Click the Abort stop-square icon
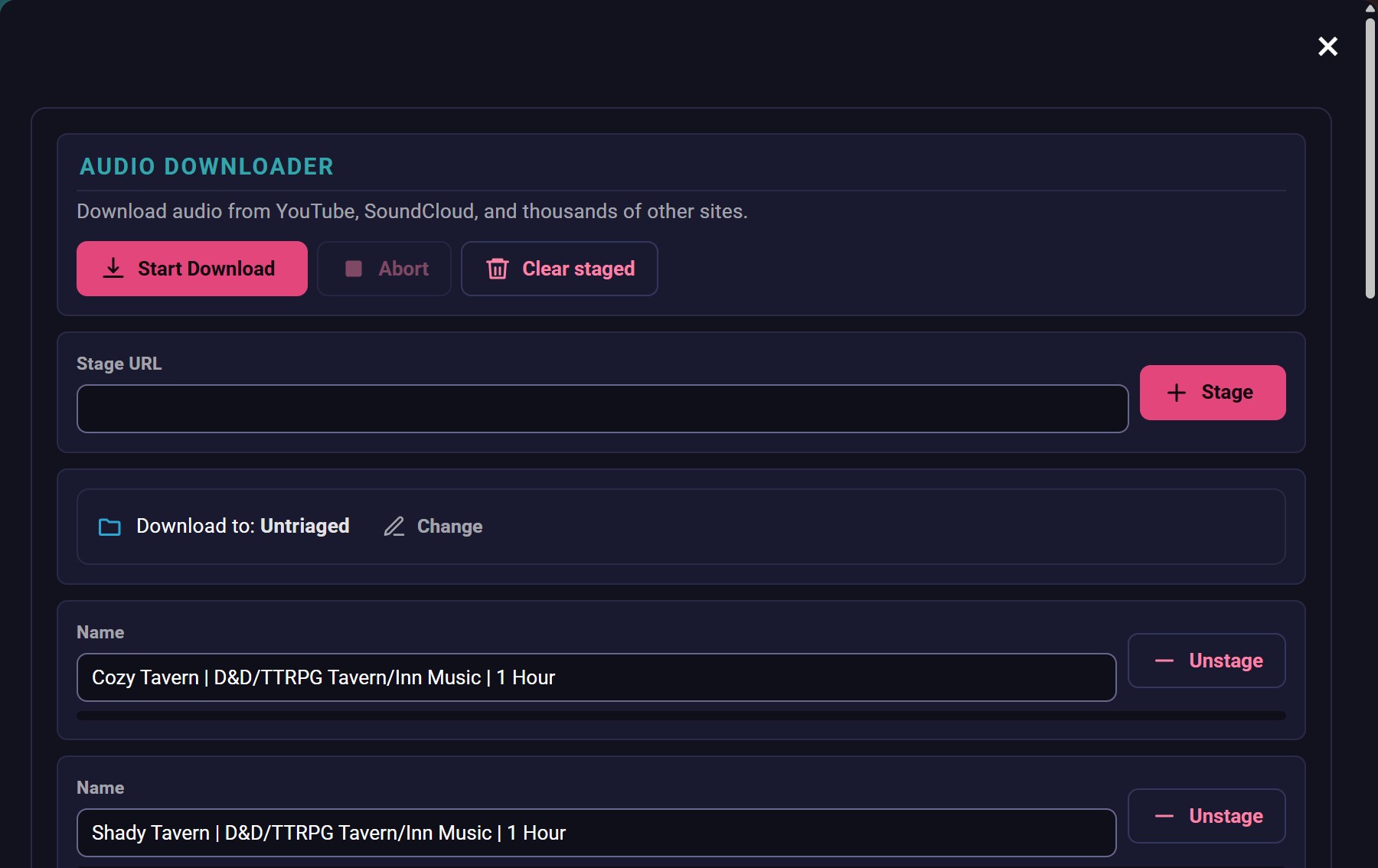 (x=354, y=269)
